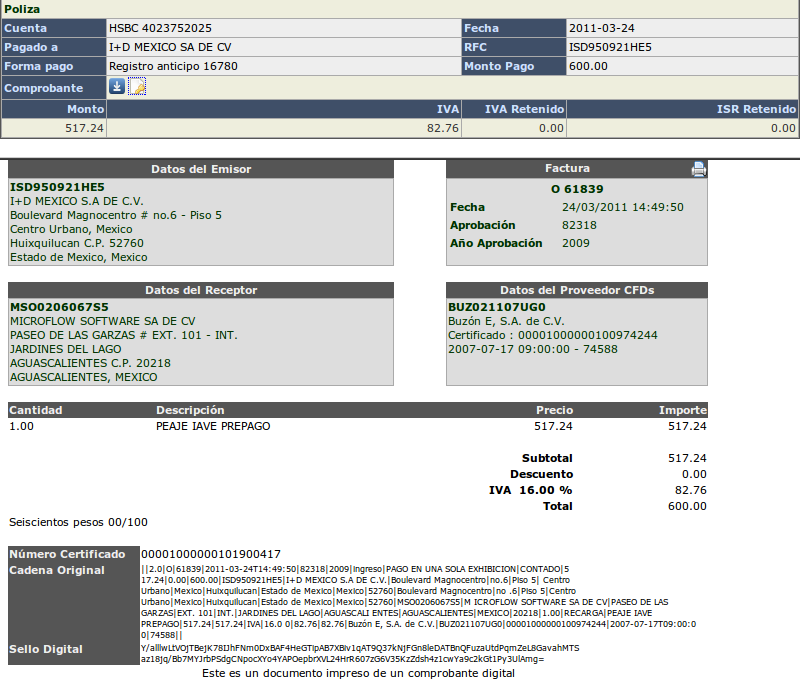Click Registro anticipo 16780
The image size is (800, 685).
[x=173, y=66]
